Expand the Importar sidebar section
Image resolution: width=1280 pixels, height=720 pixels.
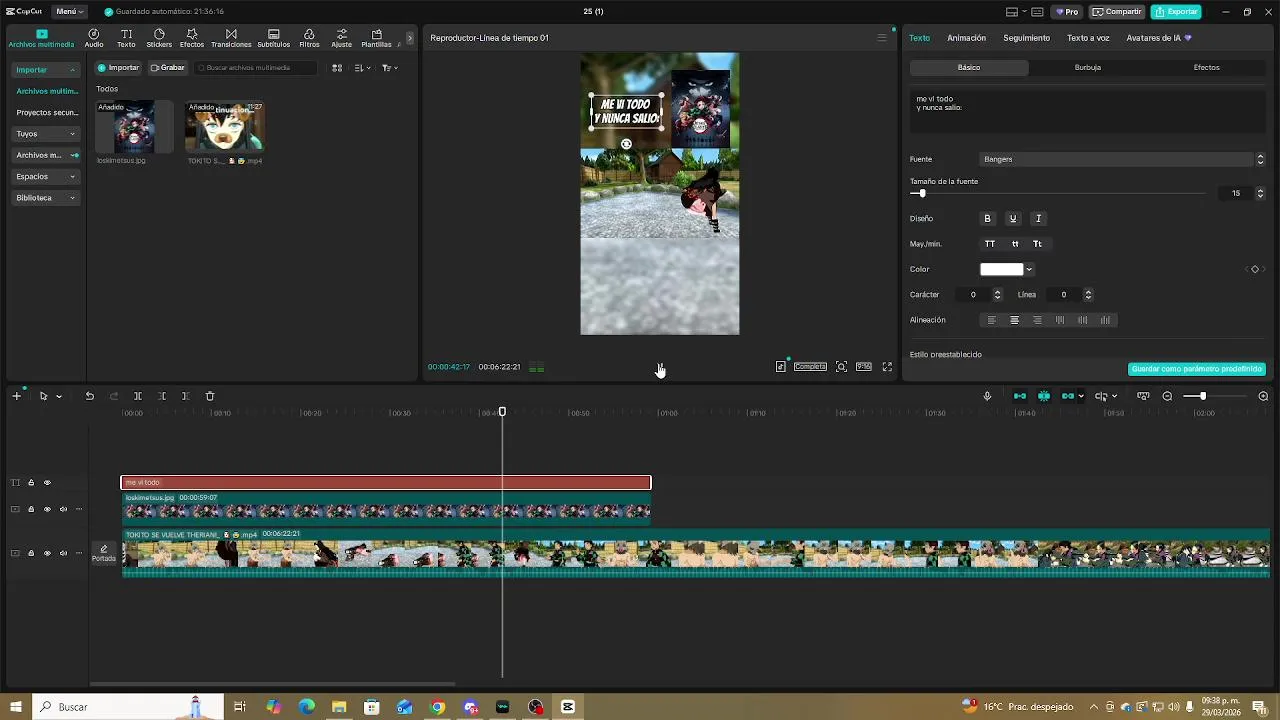pyautogui.click(x=46, y=70)
